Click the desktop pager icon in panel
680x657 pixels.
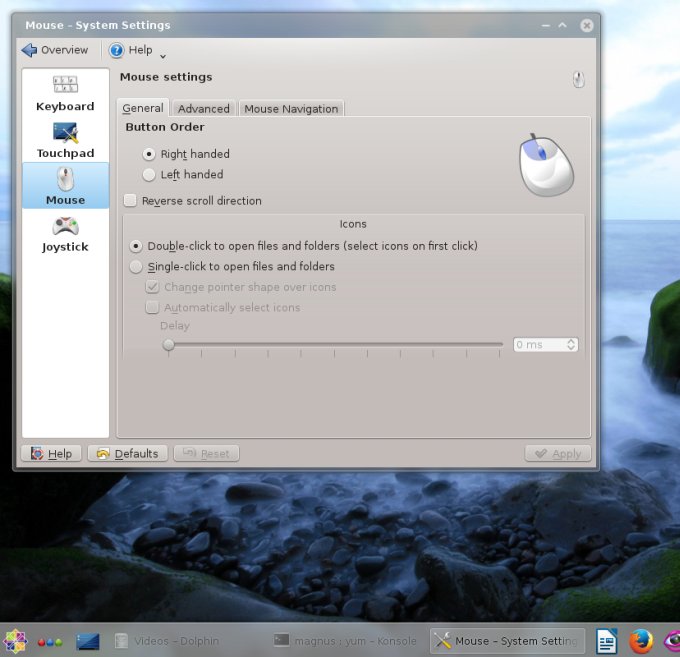[x=88, y=641]
